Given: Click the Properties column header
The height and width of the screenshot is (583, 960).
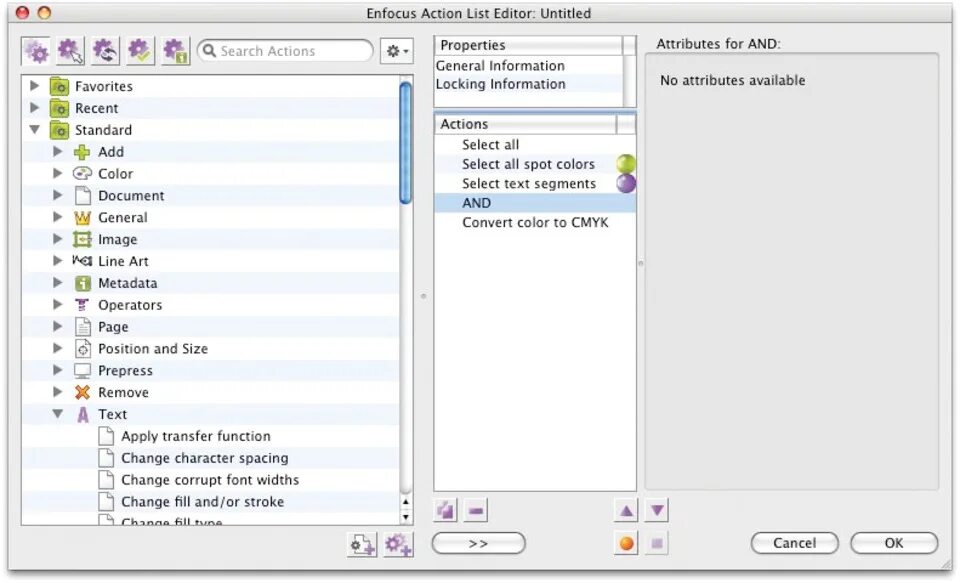Looking at the screenshot, I should 529,45.
